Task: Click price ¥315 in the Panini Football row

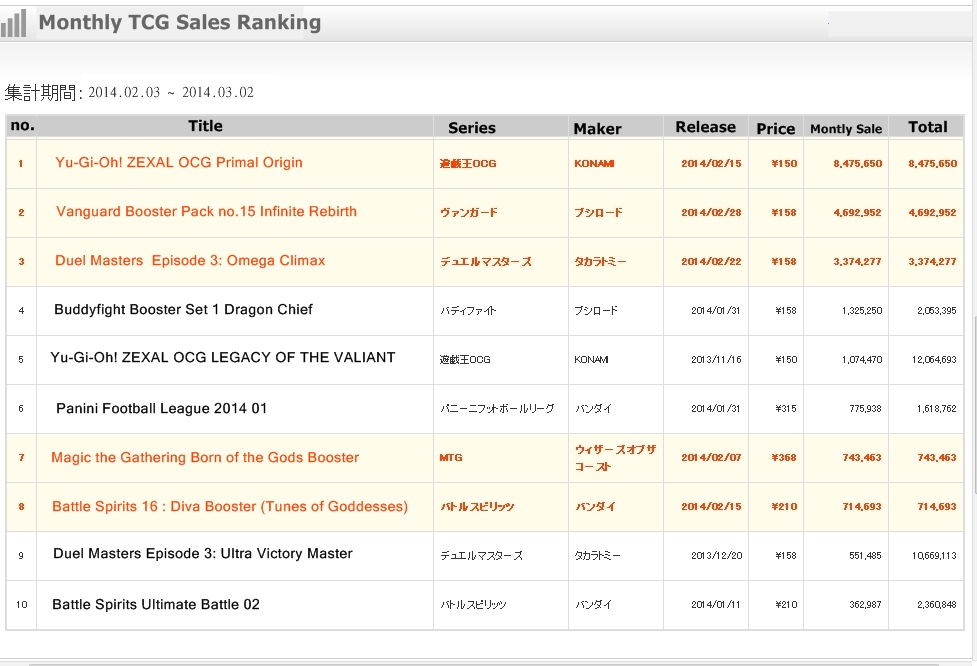Action: coord(786,409)
